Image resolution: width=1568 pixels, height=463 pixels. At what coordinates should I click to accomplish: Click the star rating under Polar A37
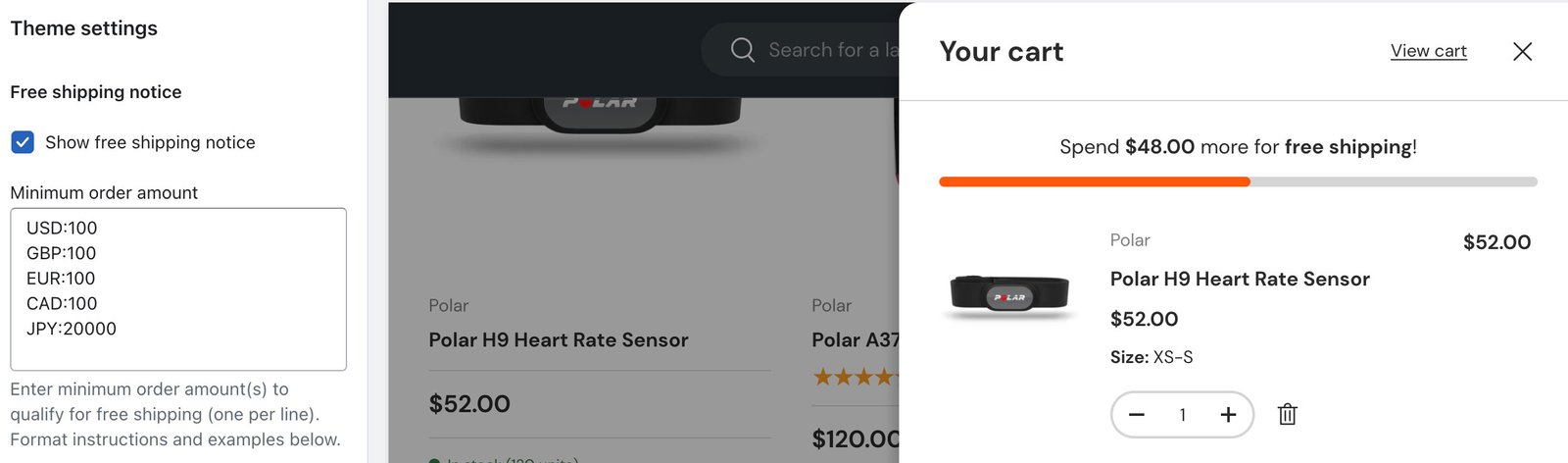(x=854, y=377)
